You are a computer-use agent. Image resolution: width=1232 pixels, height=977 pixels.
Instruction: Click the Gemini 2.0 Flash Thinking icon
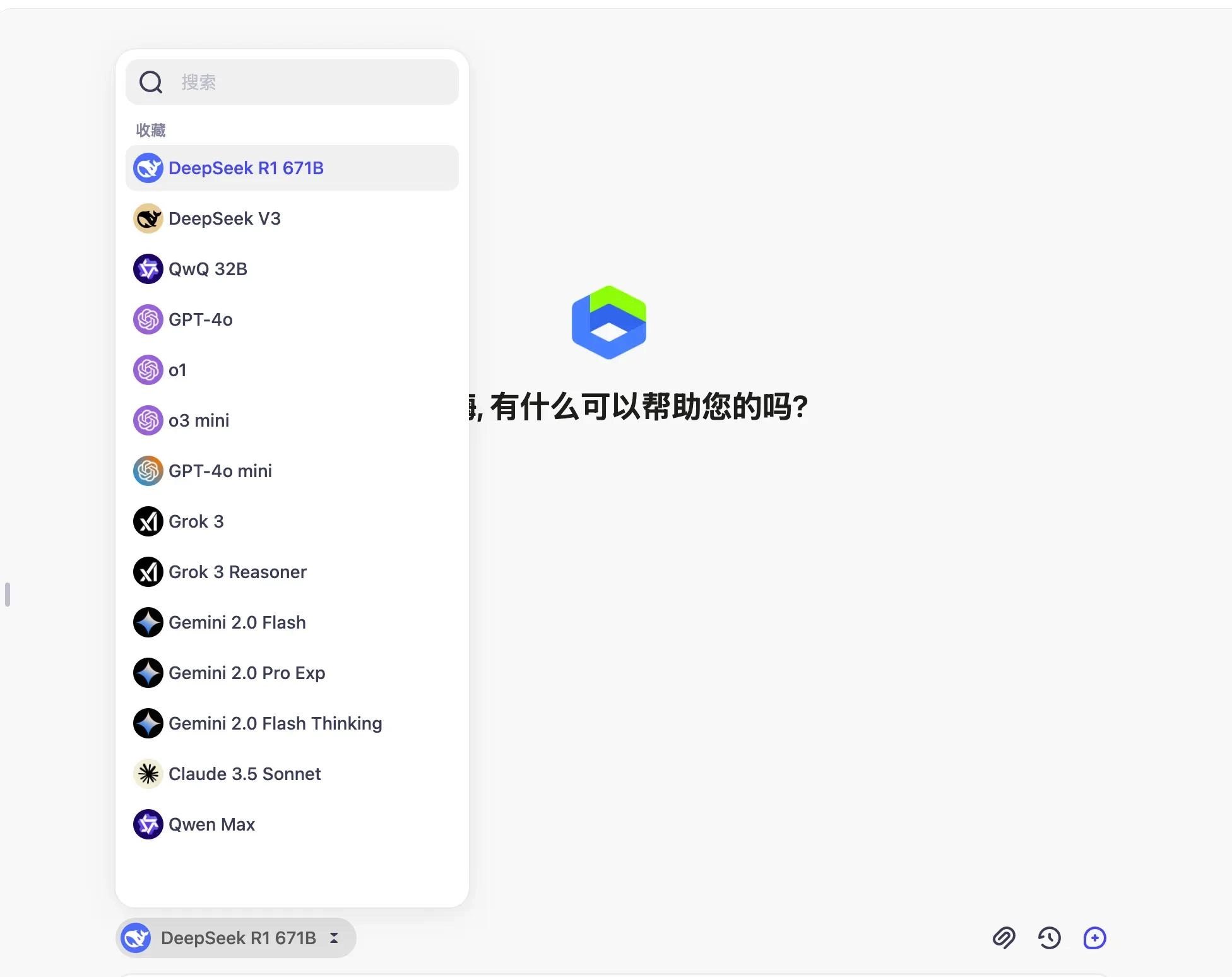click(148, 723)
